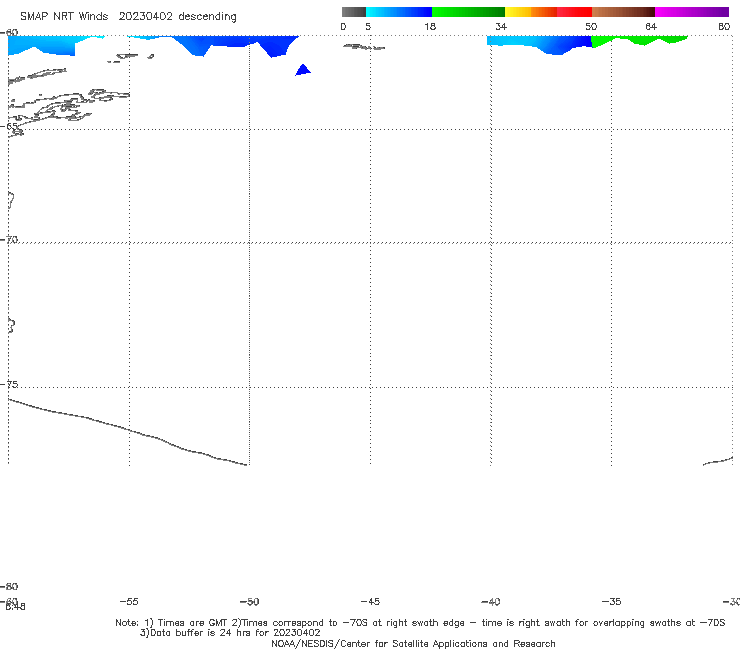
Task: Click the gray segment of the color bar
Action: [353, 12]
